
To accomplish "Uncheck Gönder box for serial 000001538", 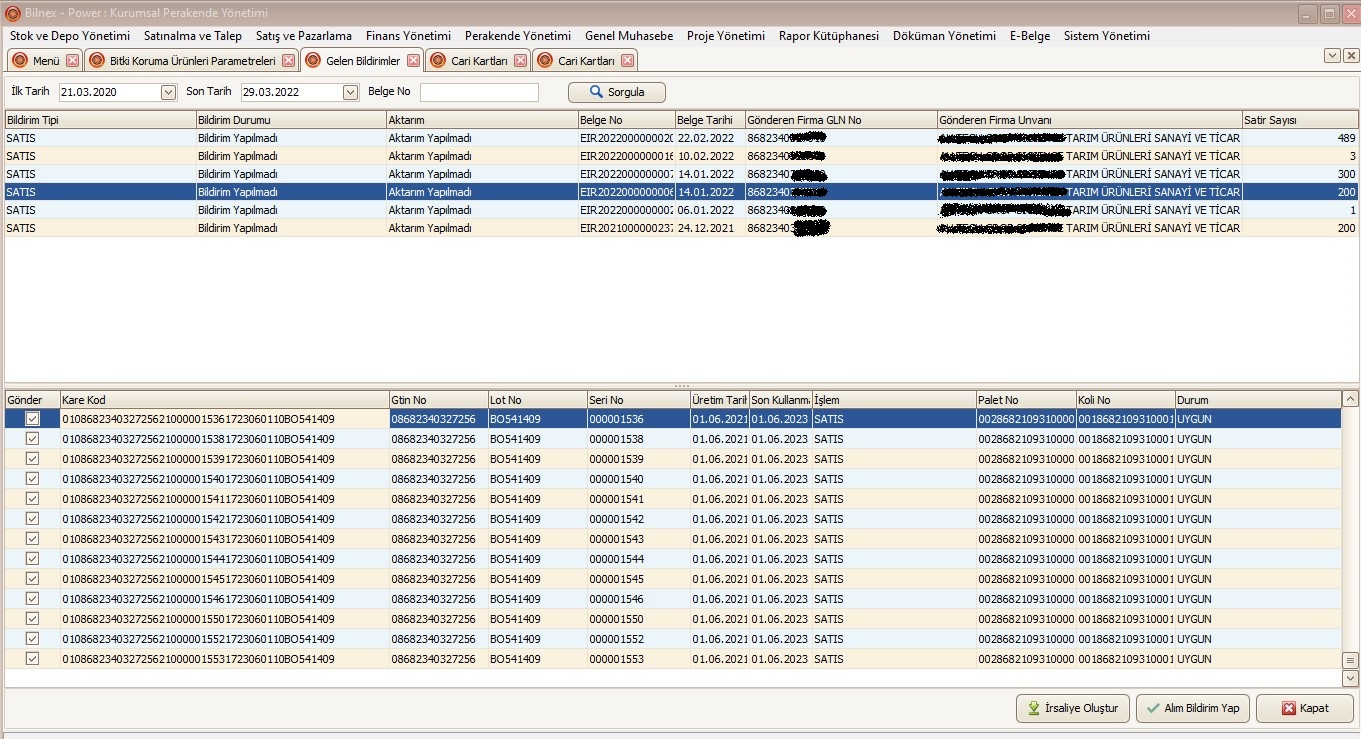I will coord(32,439).
